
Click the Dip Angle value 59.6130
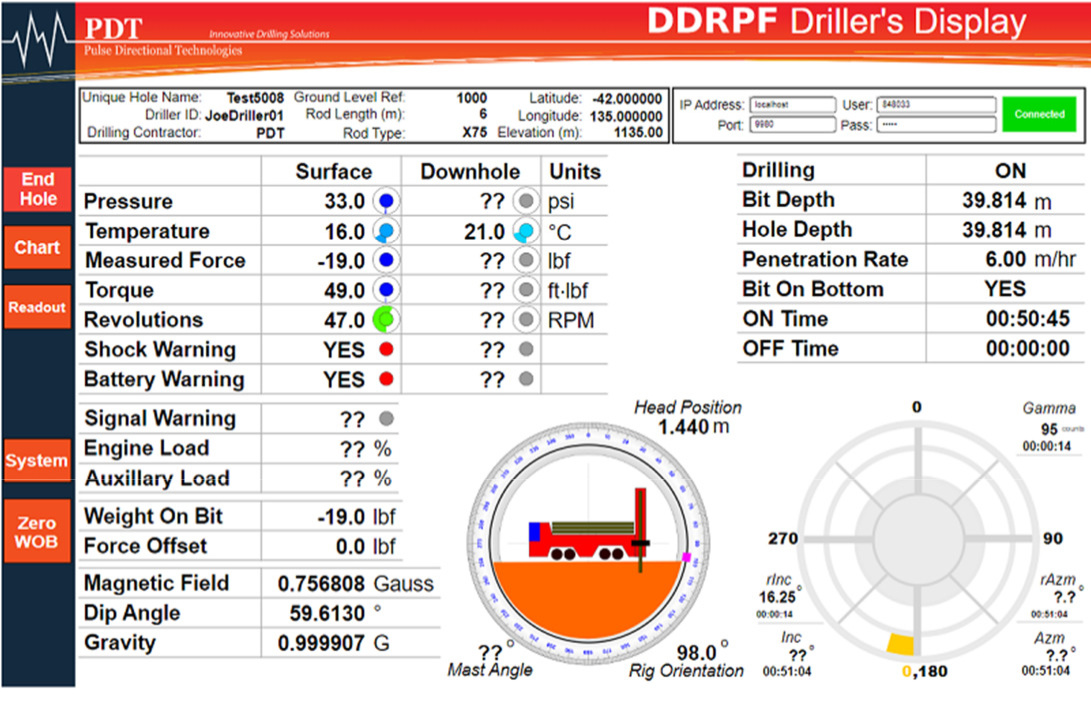[x=327, y=614]
